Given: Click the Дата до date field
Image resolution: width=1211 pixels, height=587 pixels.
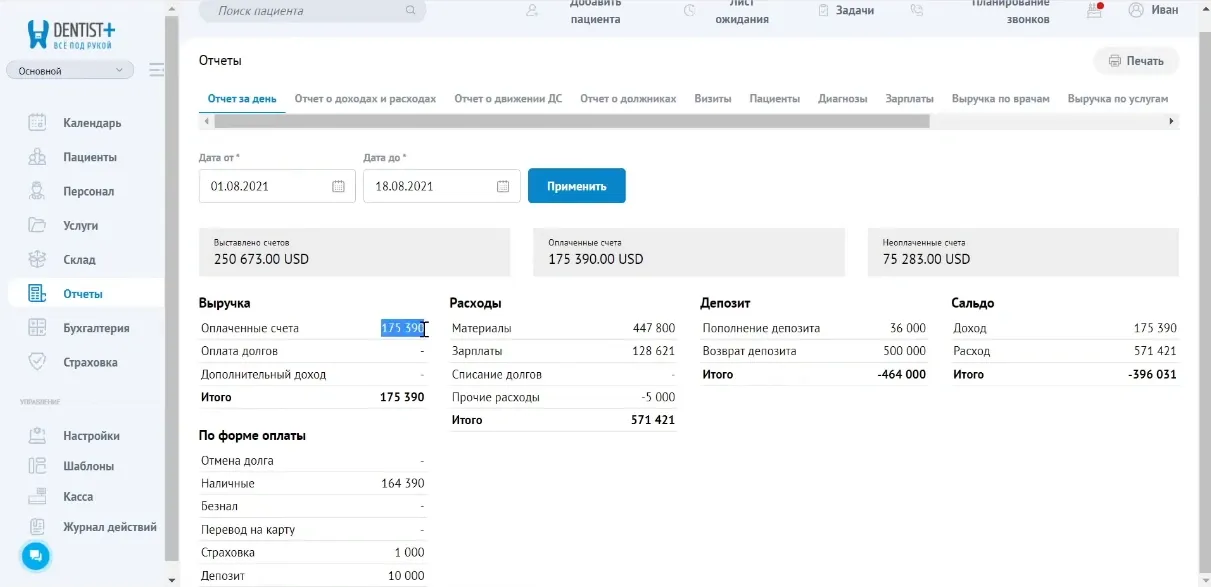Looking at the screenshot, I should click(x=442, y=186).
